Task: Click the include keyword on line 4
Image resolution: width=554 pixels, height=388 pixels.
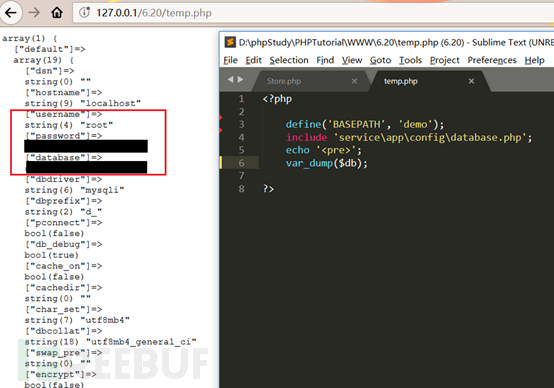Action: [307, 137]
